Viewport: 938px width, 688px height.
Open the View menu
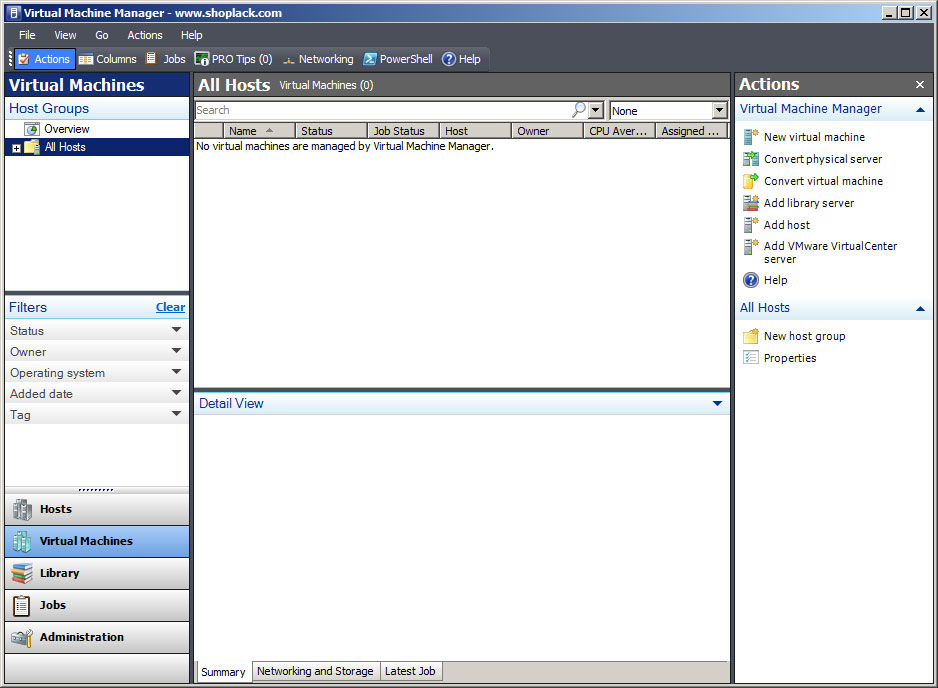tap(65, 35)
